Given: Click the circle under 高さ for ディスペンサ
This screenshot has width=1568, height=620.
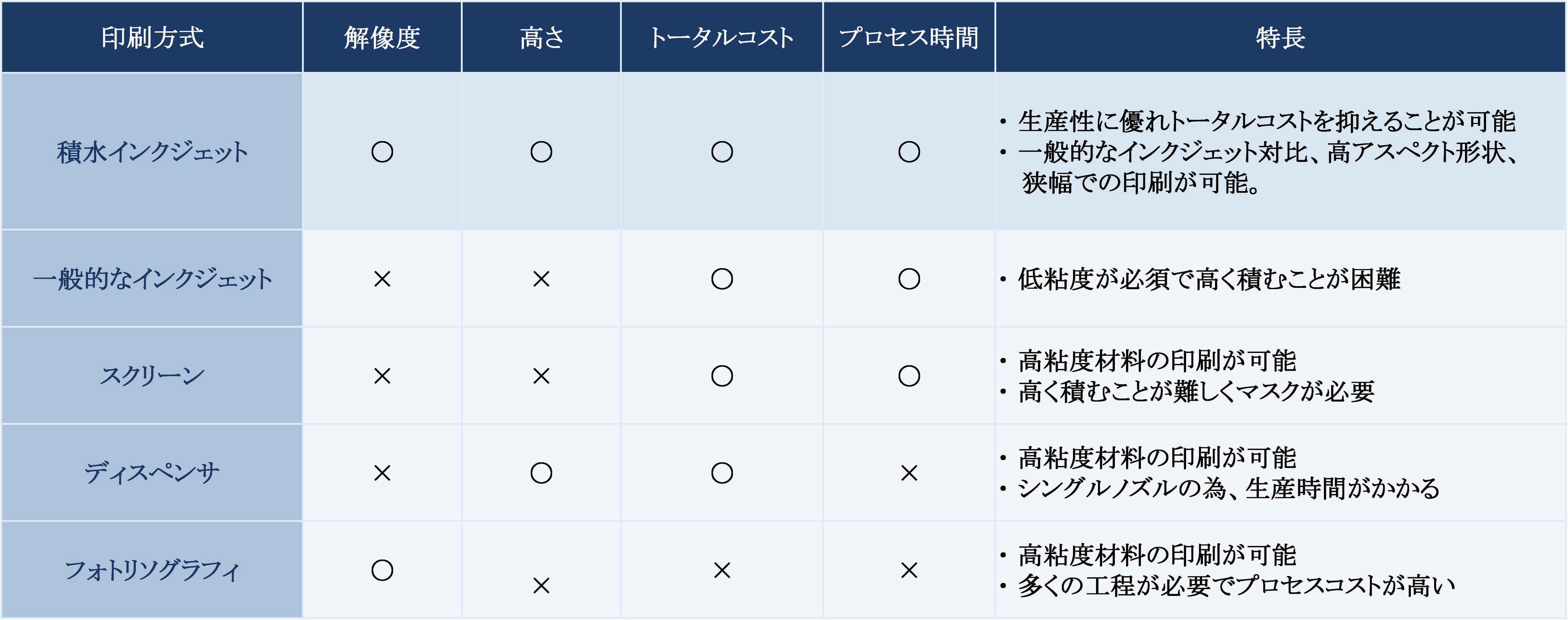Looking at the screenshot, I should [541, 473].
